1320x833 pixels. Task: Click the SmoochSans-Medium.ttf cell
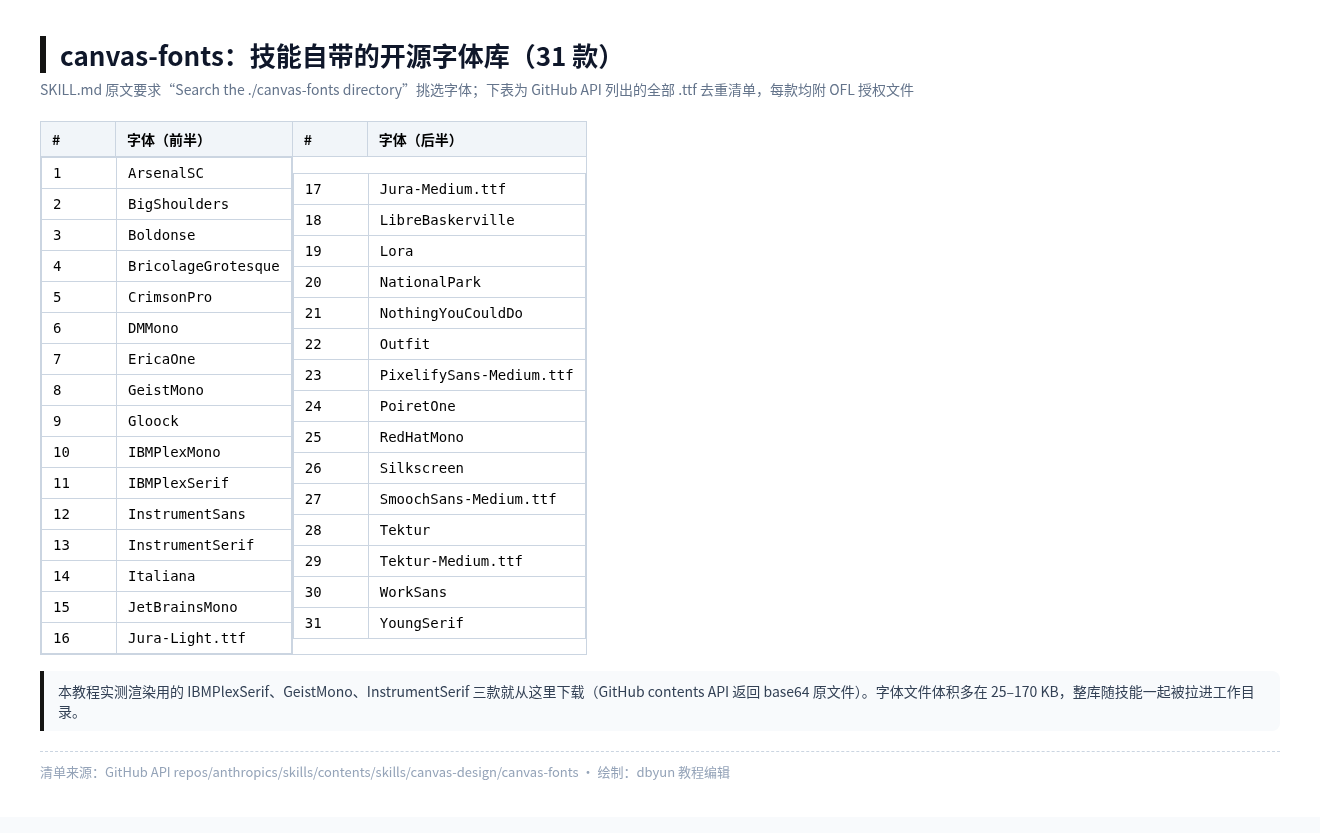(x=476, y=499)
